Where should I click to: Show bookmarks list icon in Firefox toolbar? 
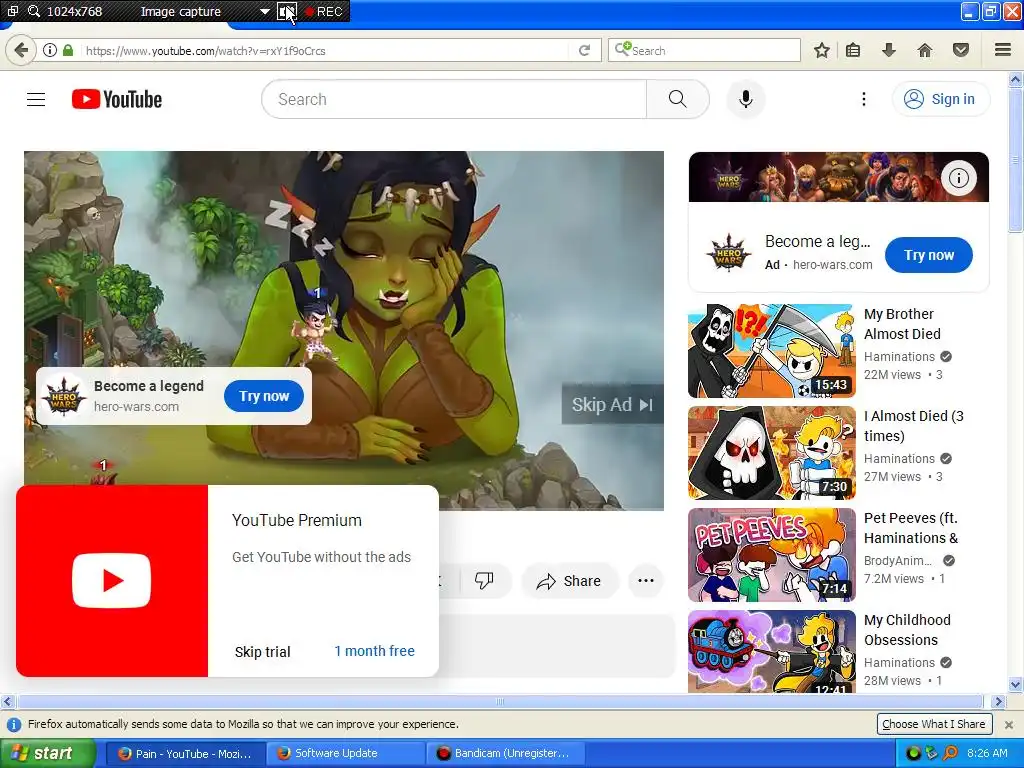coord(853,50)
